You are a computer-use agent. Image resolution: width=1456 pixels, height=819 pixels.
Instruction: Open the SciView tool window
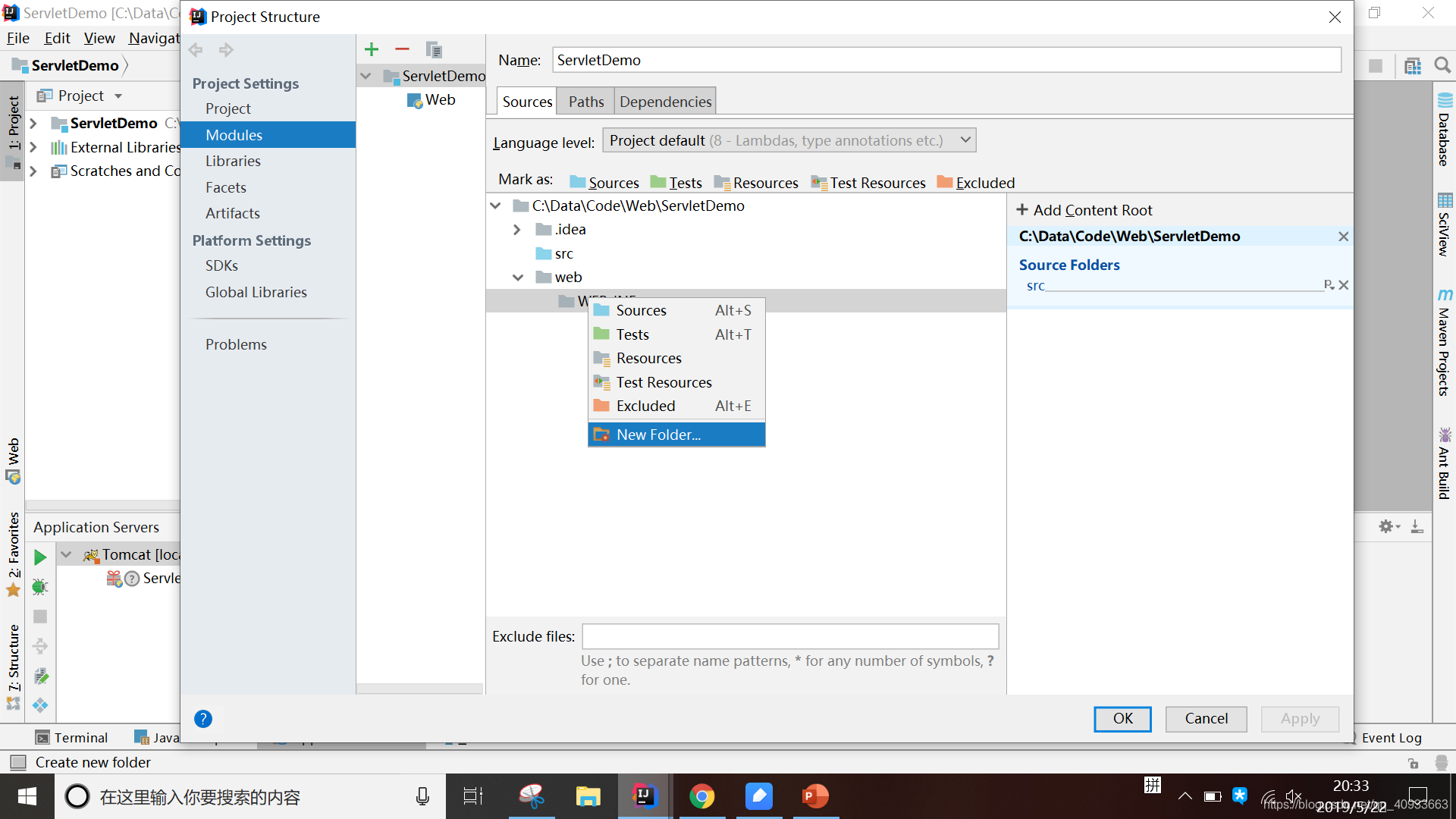1445,225
